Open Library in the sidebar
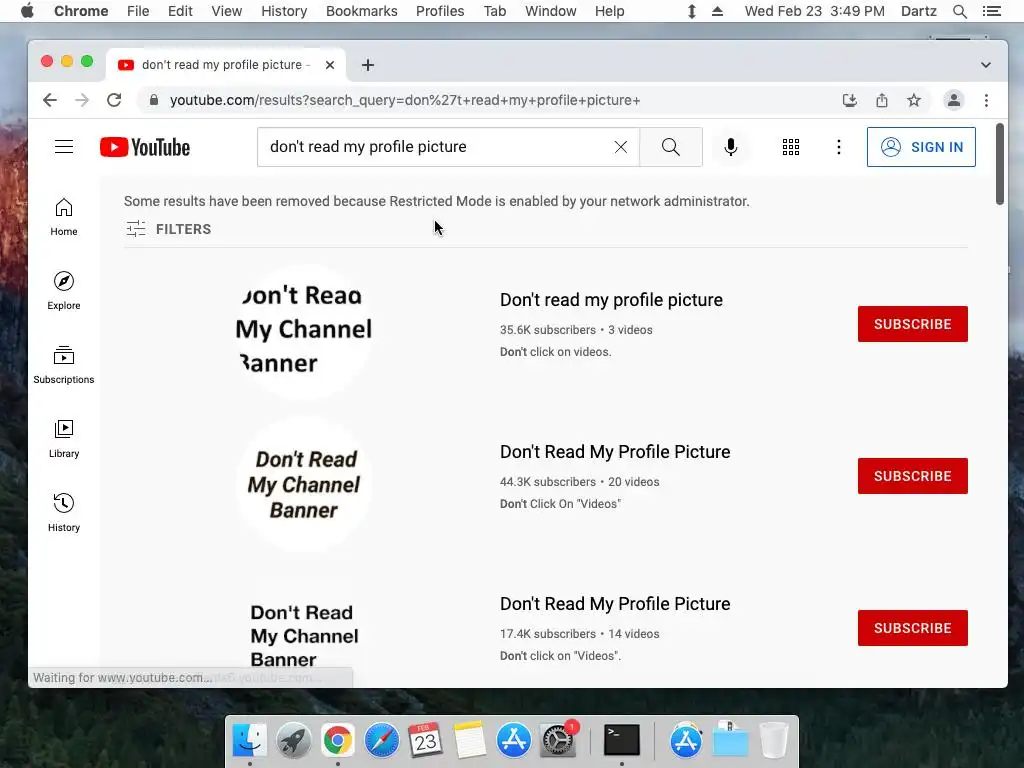Image resolution: width=1024 pixels, height=768 pixels. point(64,439)
